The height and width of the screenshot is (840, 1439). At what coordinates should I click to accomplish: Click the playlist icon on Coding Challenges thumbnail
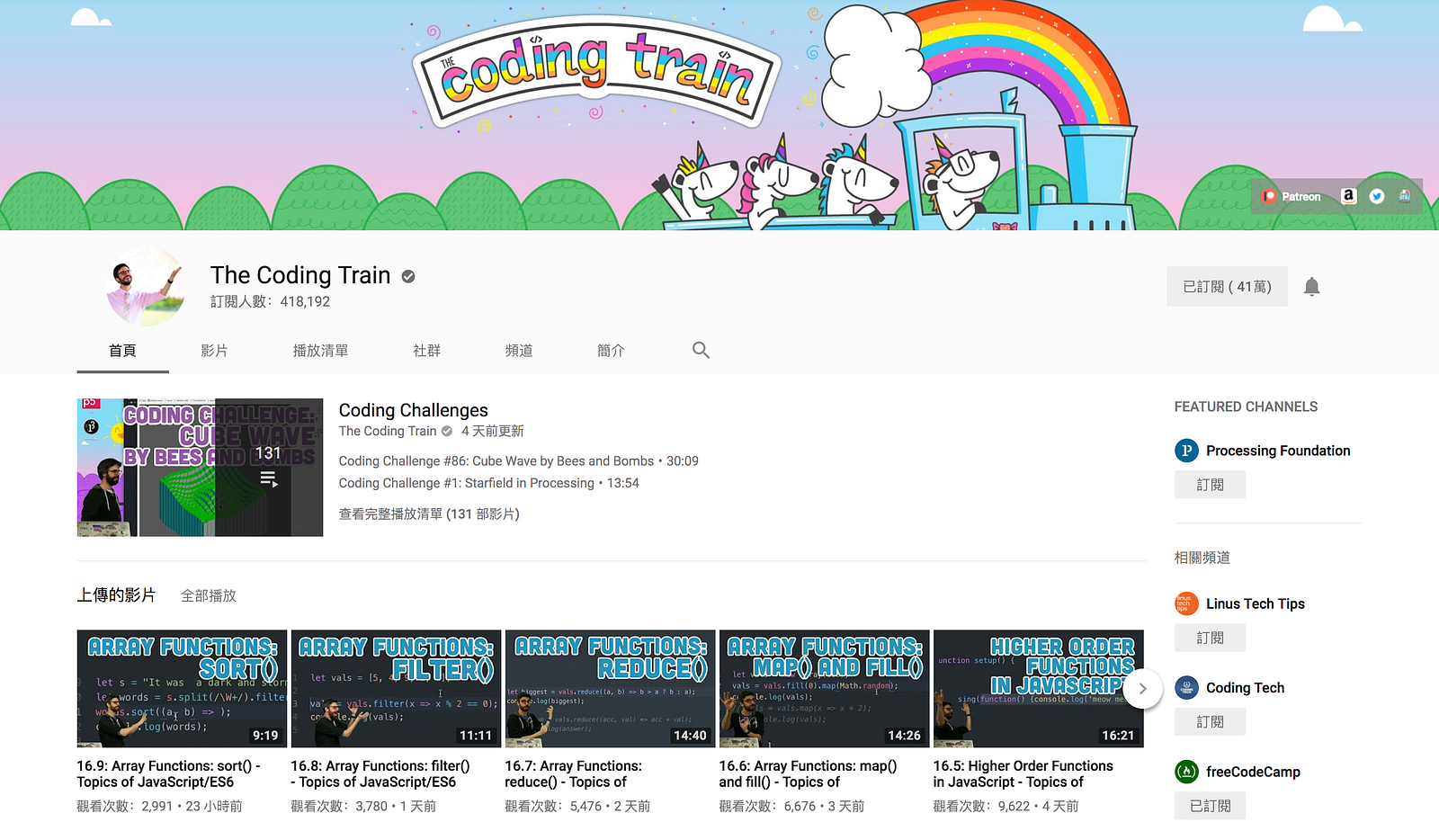pyautogui.click(x=269, y=479)
